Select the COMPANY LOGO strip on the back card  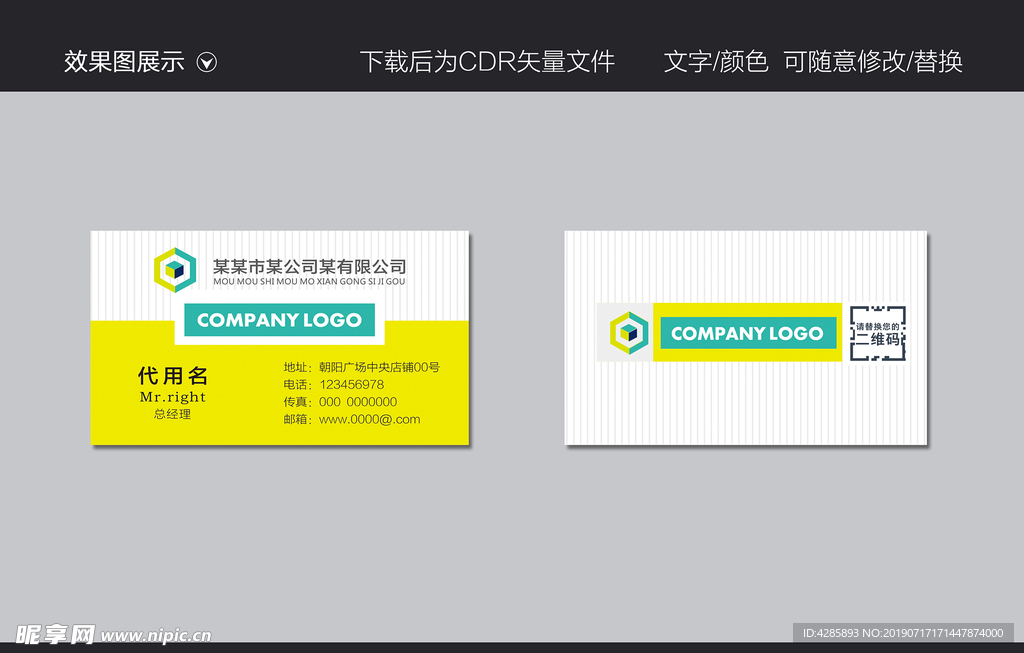click(748, 333)
